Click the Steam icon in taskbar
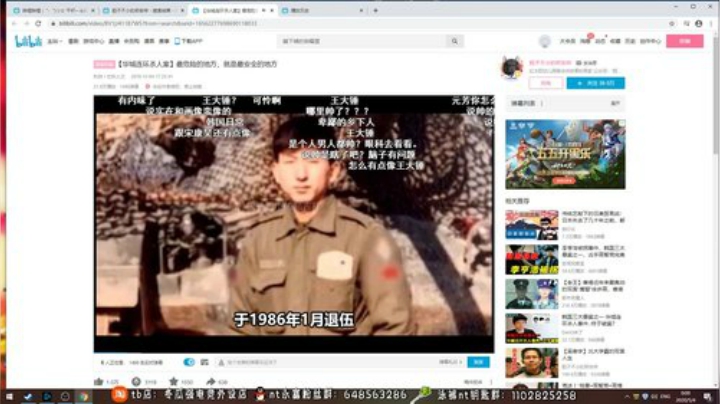720x404 pixels. pyautogui.click(x=28, y=396)
